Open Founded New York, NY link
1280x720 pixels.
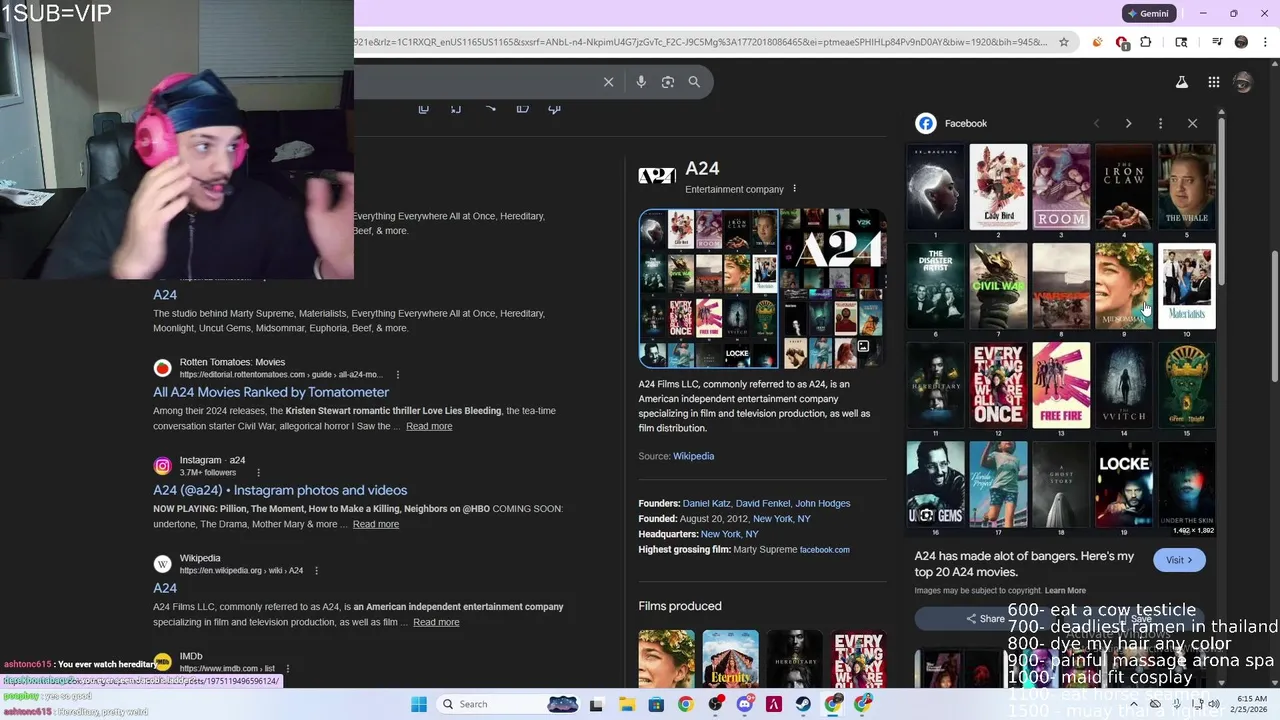pos(782,519)
